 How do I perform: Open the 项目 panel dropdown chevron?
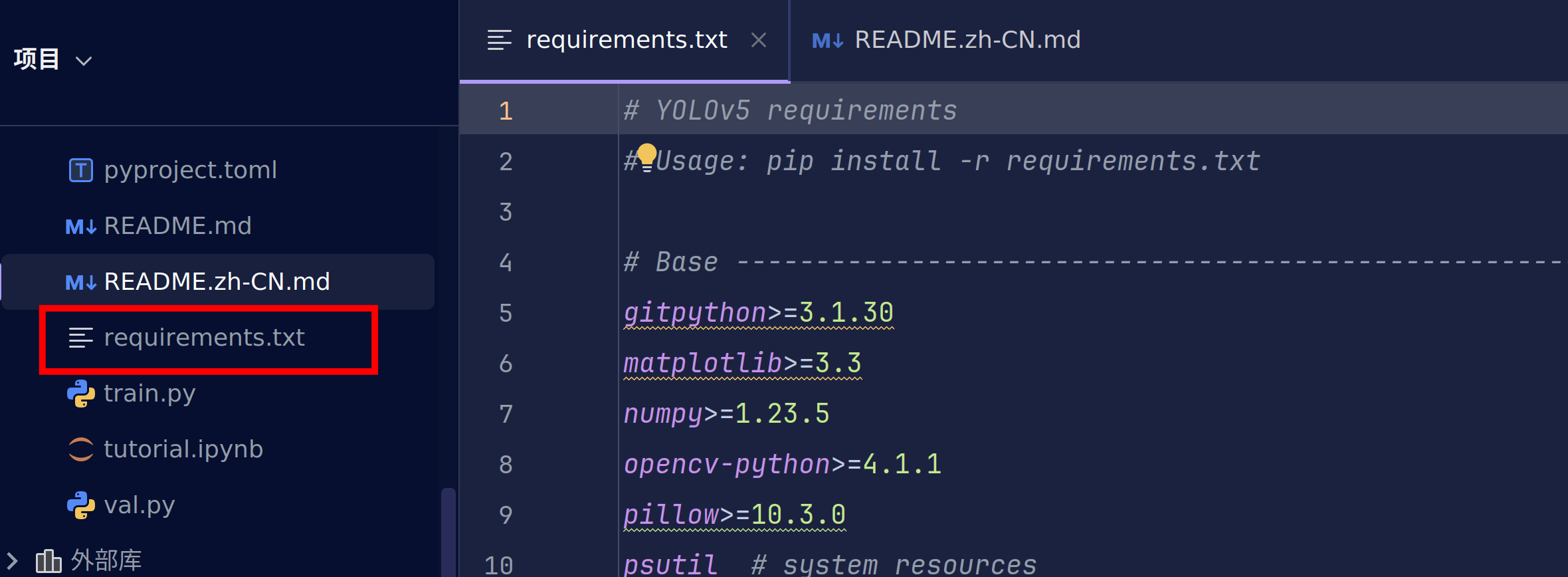click(x=84, y=61)
